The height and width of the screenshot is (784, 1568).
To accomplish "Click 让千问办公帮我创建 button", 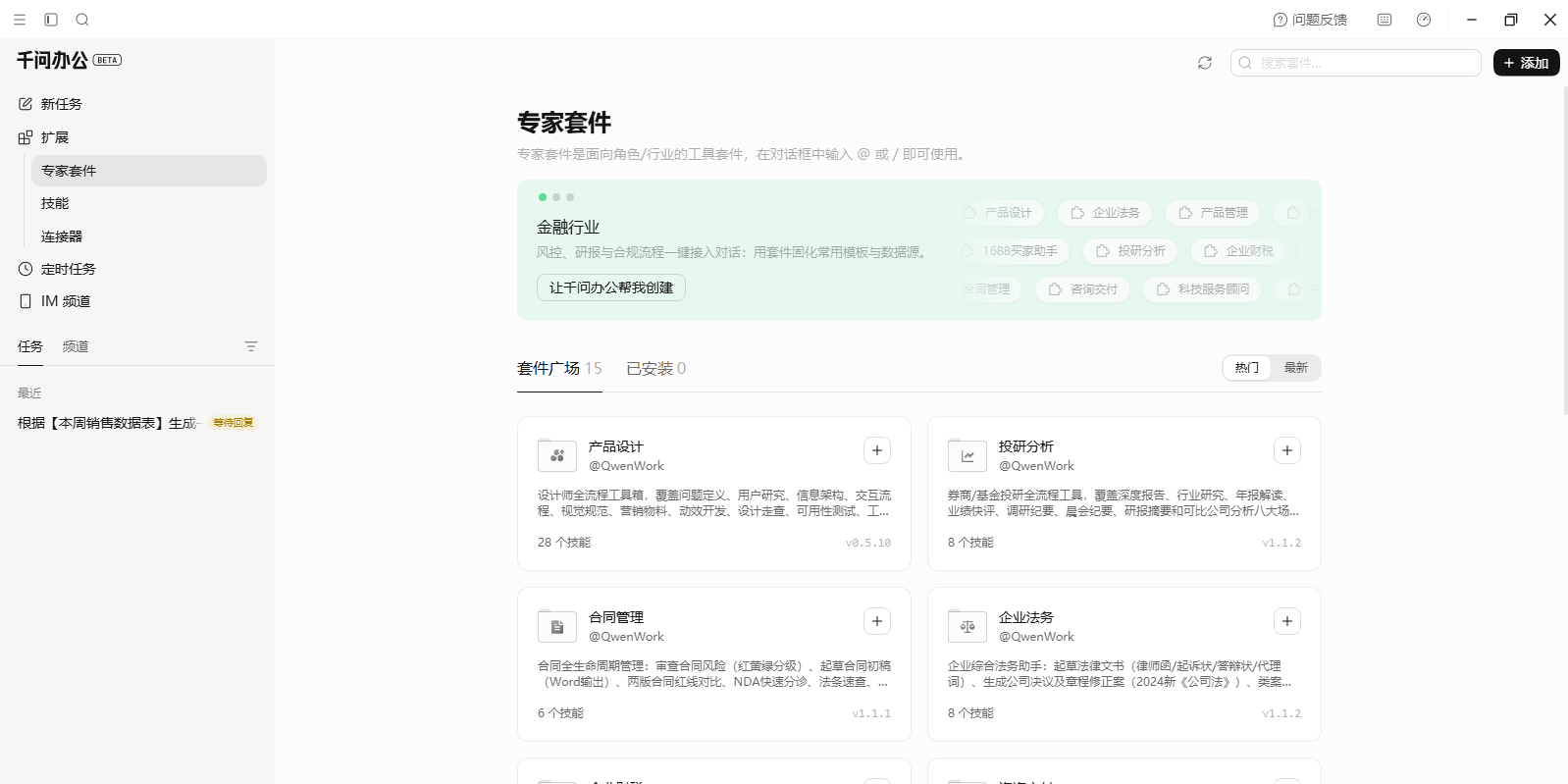I will coord(611,287).
